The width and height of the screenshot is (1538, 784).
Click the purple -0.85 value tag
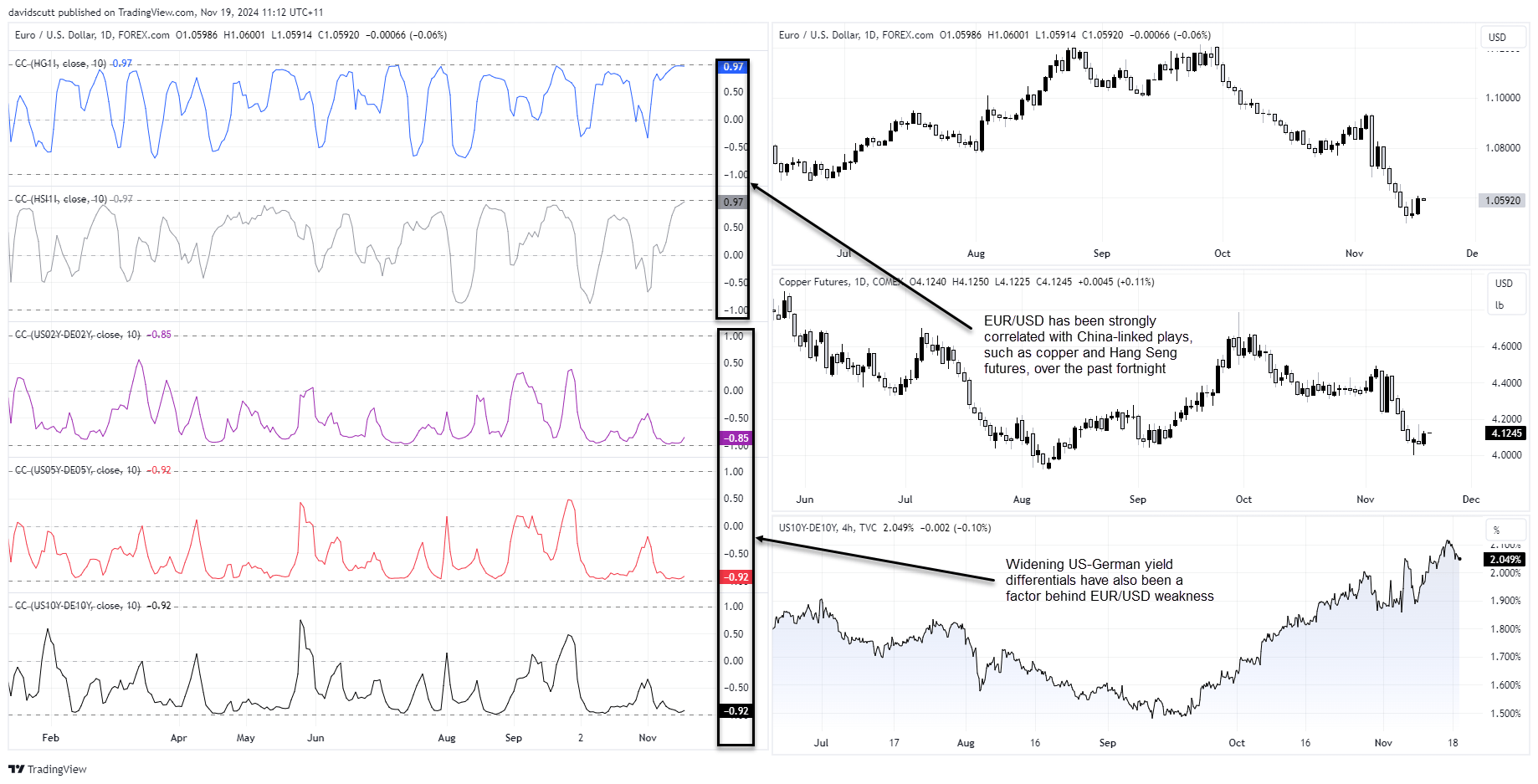tap(736, 438)
